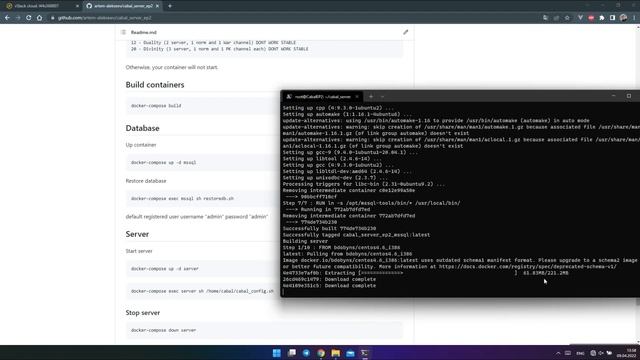Open the Chrome taskbar icon

click(321, 353)
